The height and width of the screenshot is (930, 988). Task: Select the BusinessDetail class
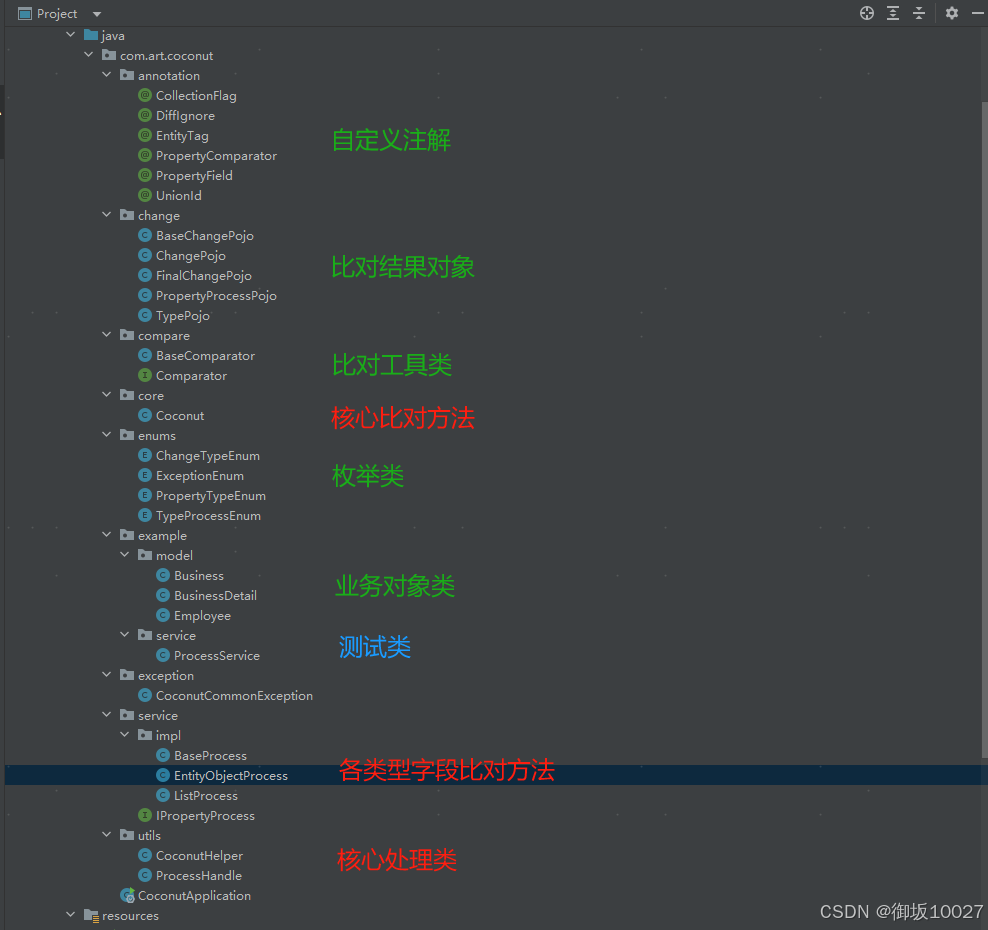point(215,595)
